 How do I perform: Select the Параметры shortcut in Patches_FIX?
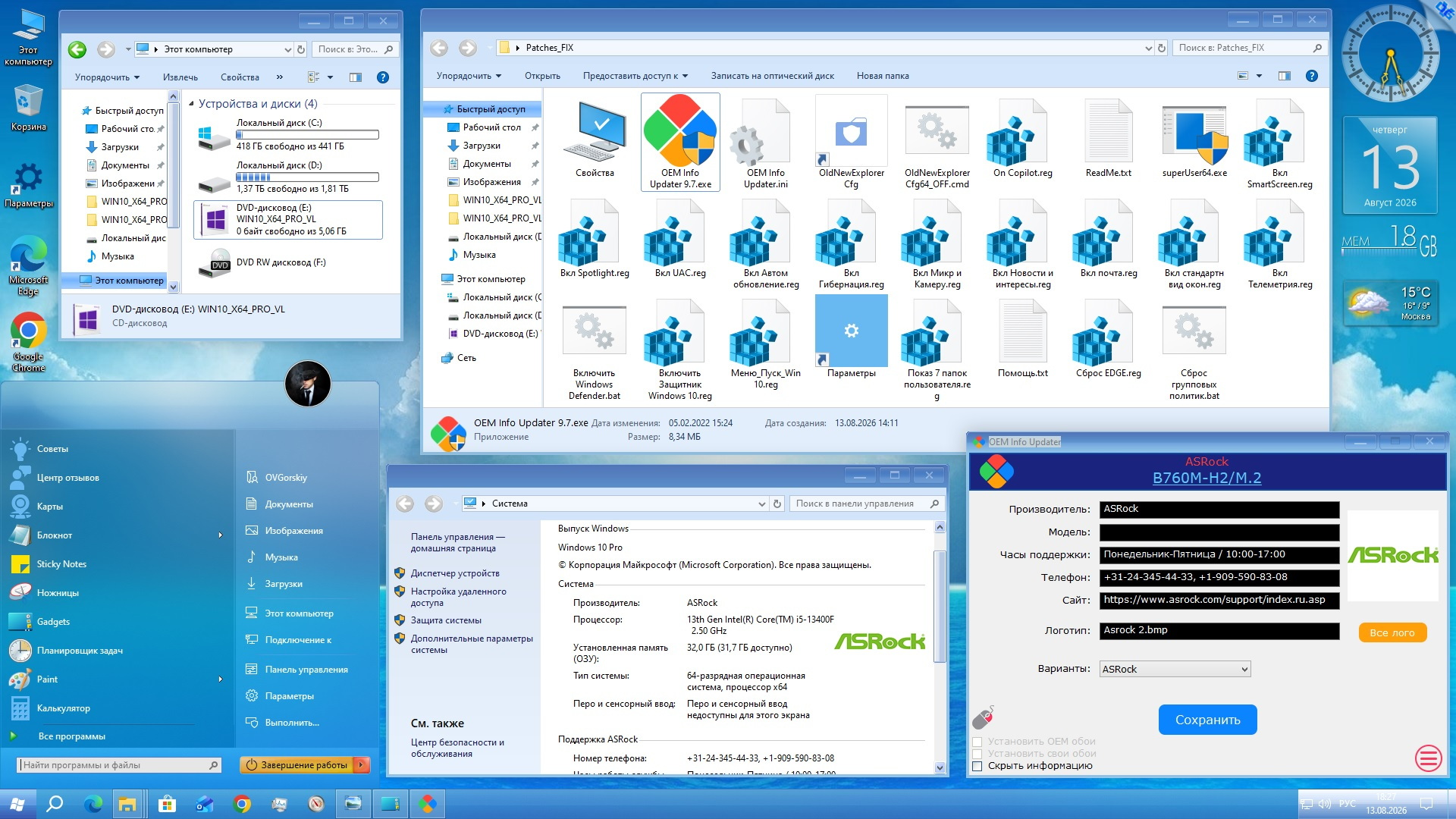(x=852, y=331)
